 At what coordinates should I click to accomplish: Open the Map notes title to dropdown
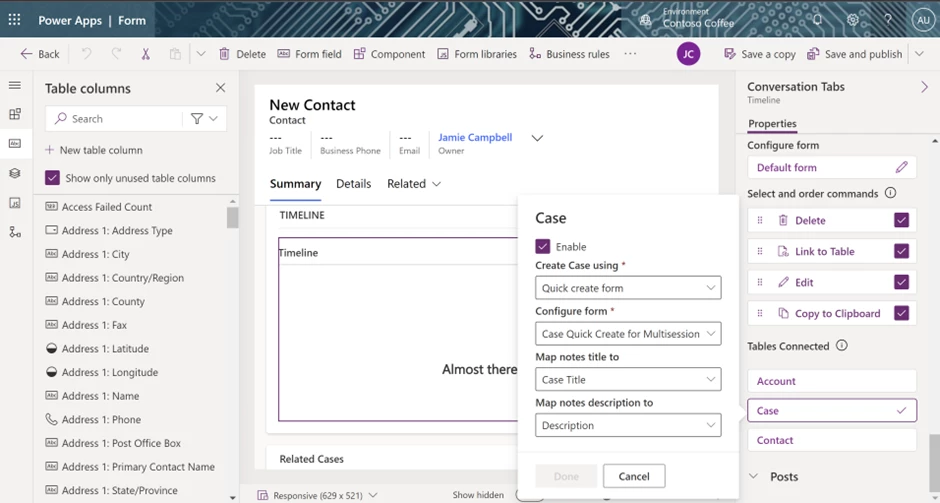[x=628, y=380]
